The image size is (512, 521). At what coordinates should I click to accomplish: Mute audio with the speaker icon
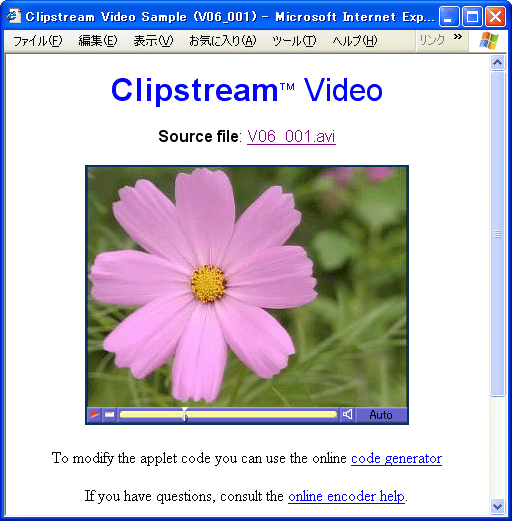(x=347, y=415)
